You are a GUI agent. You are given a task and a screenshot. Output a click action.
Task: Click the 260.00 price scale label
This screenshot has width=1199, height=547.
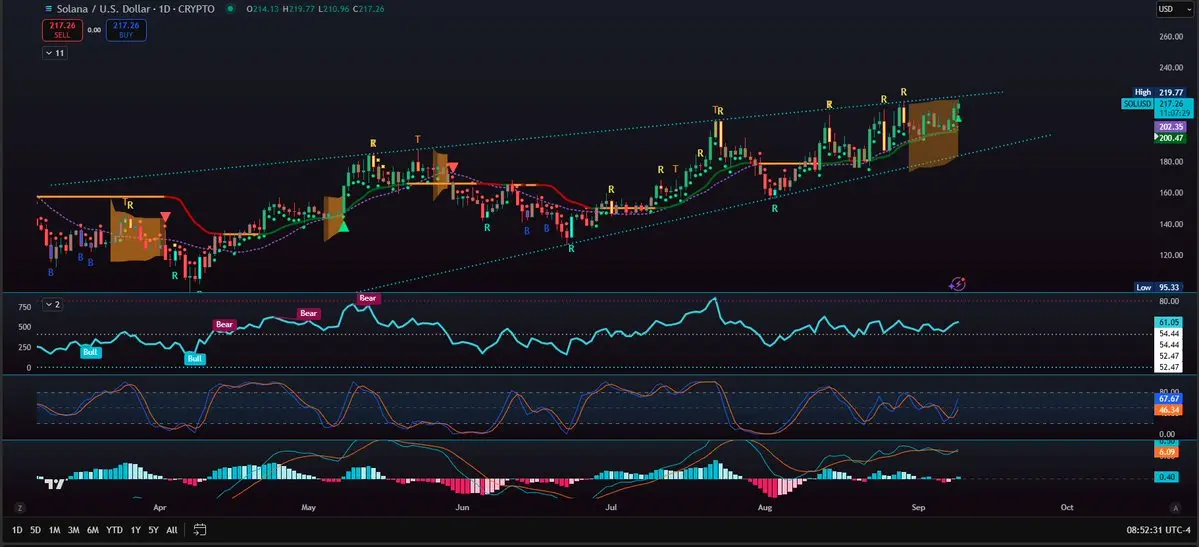(1170, 37)
